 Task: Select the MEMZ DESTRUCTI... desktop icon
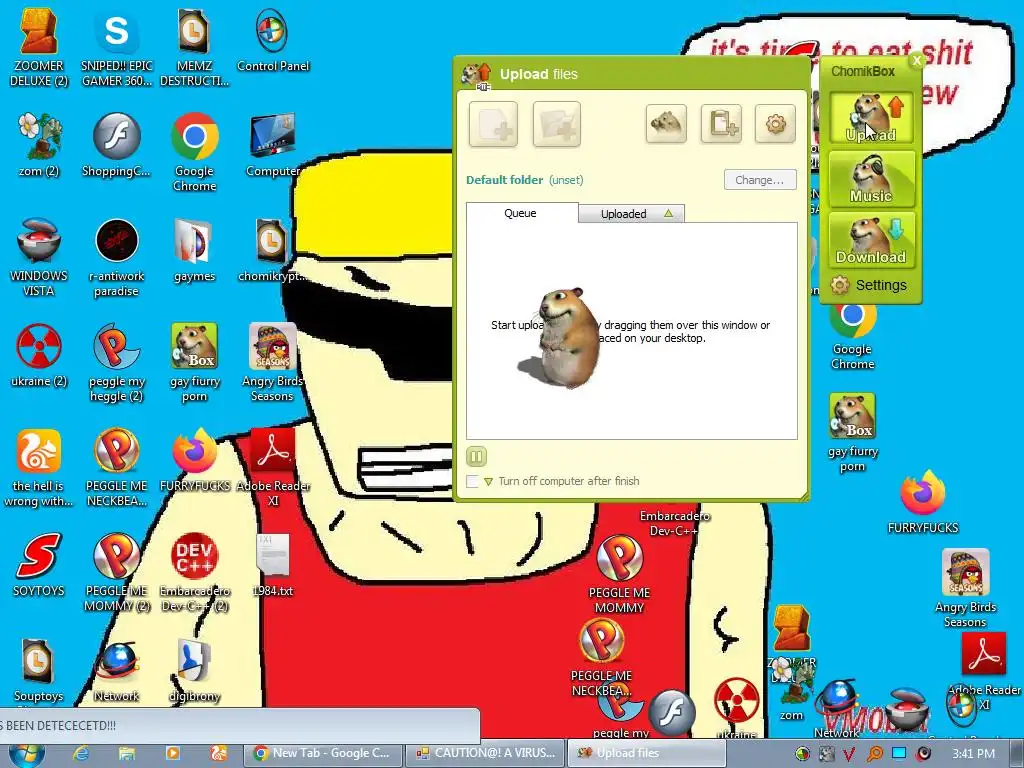(194, 48)
